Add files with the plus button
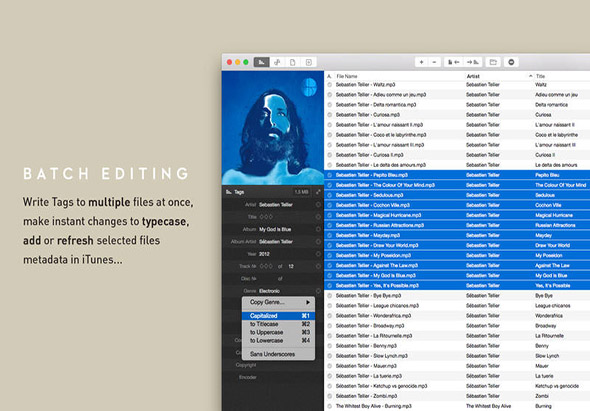 (421, 62)
